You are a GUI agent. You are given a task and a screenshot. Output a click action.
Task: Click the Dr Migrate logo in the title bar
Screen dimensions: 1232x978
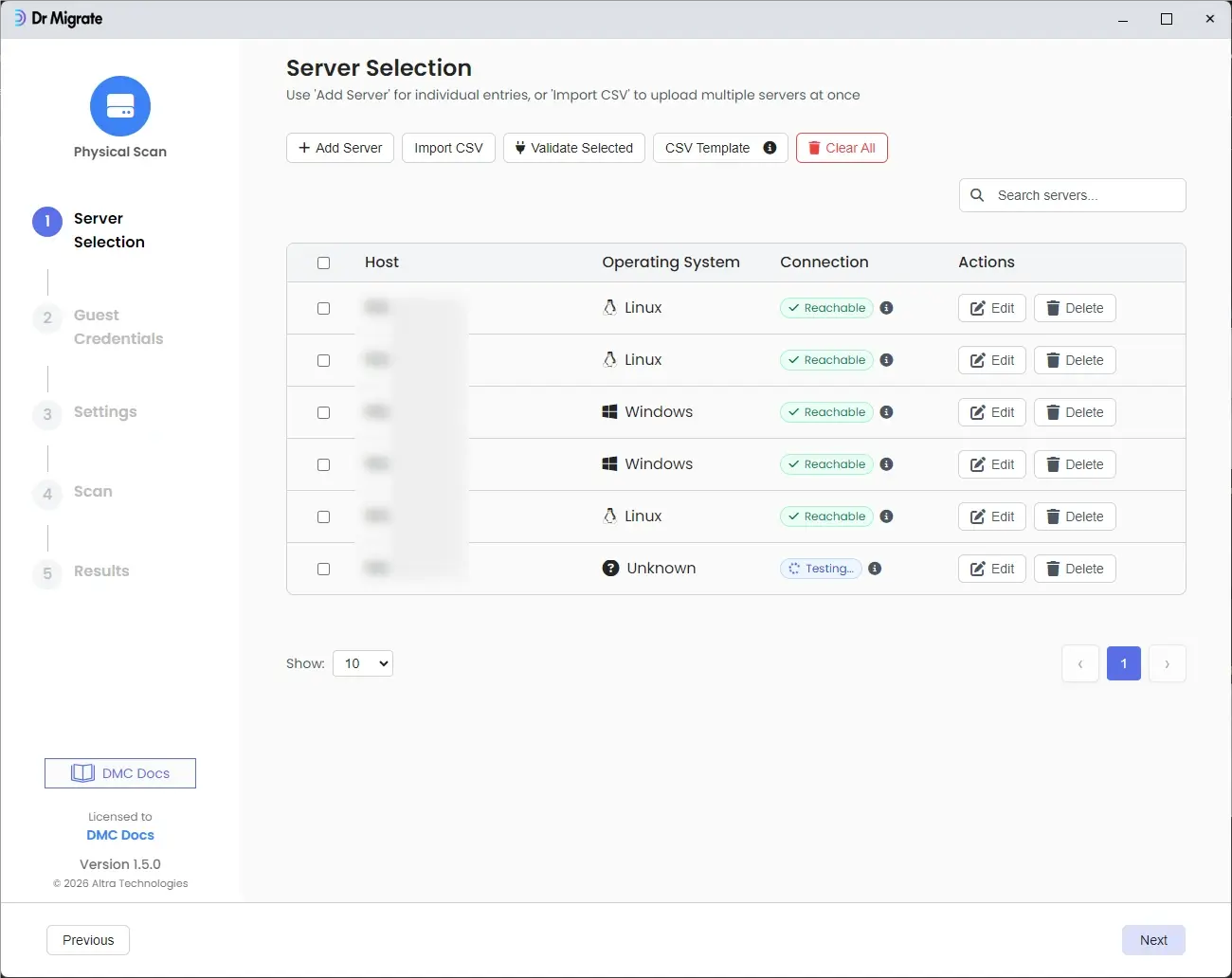click(58, 18)
